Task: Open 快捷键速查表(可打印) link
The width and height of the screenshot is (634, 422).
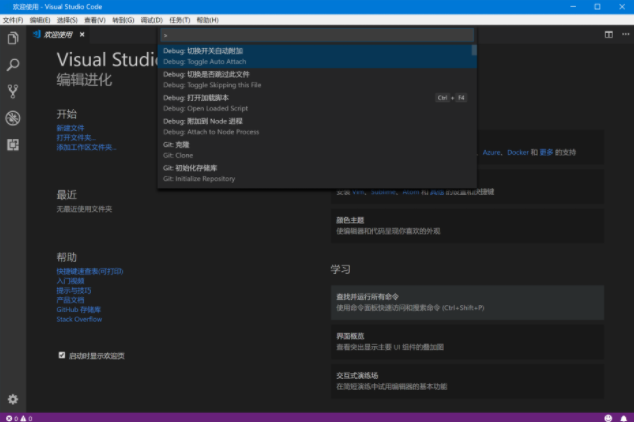Action: (90, 271)
